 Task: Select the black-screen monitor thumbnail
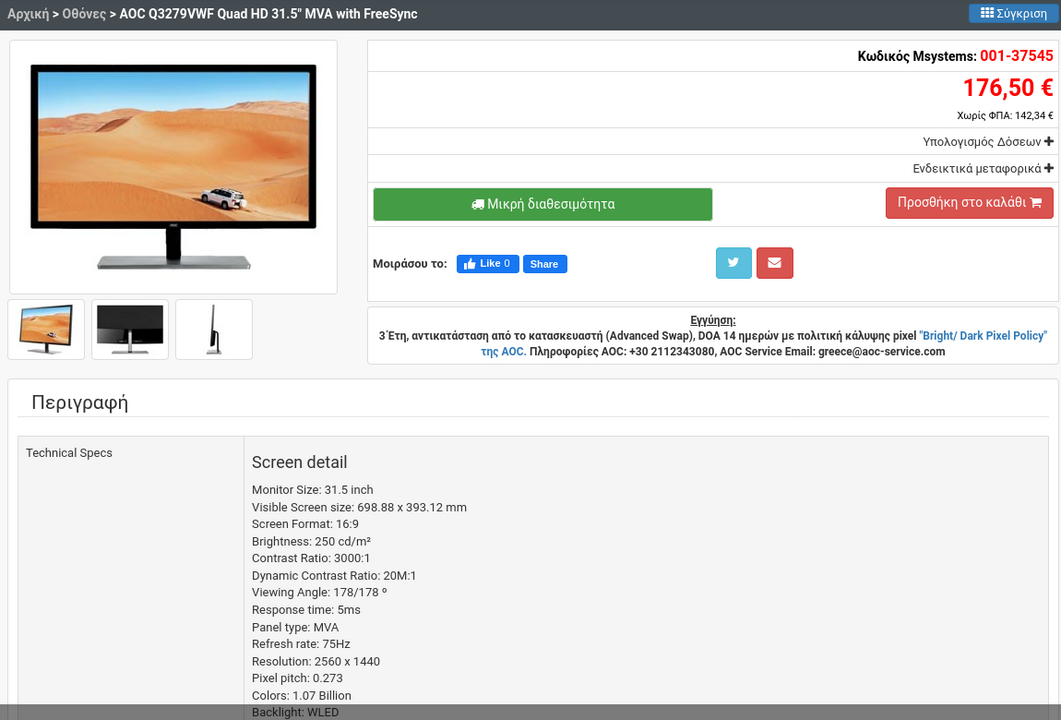tap(130, 330)
